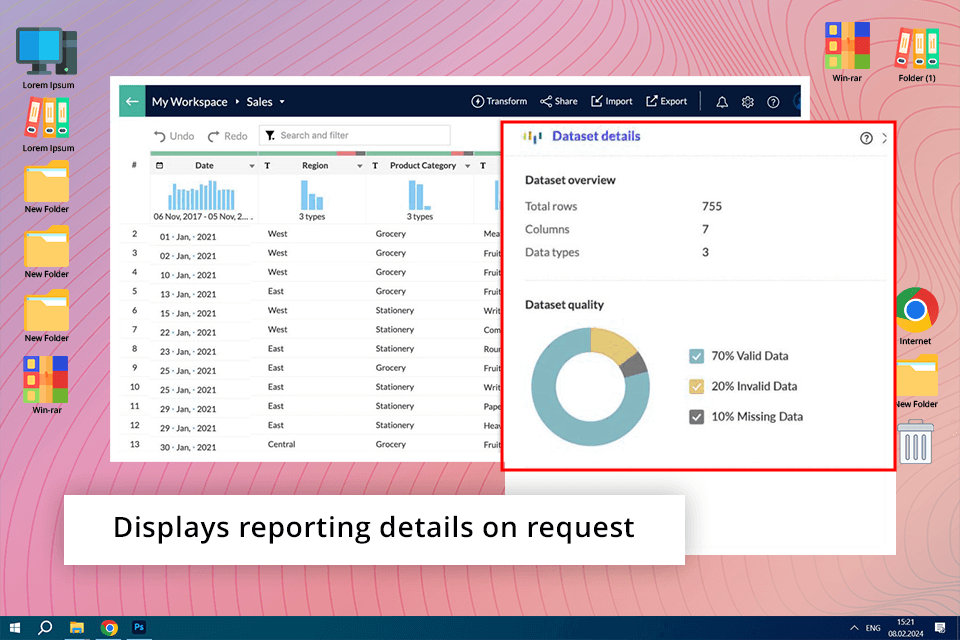Toggle the 70% Valid Data checkbox
960x640 pixels.
tap(697, 356)
